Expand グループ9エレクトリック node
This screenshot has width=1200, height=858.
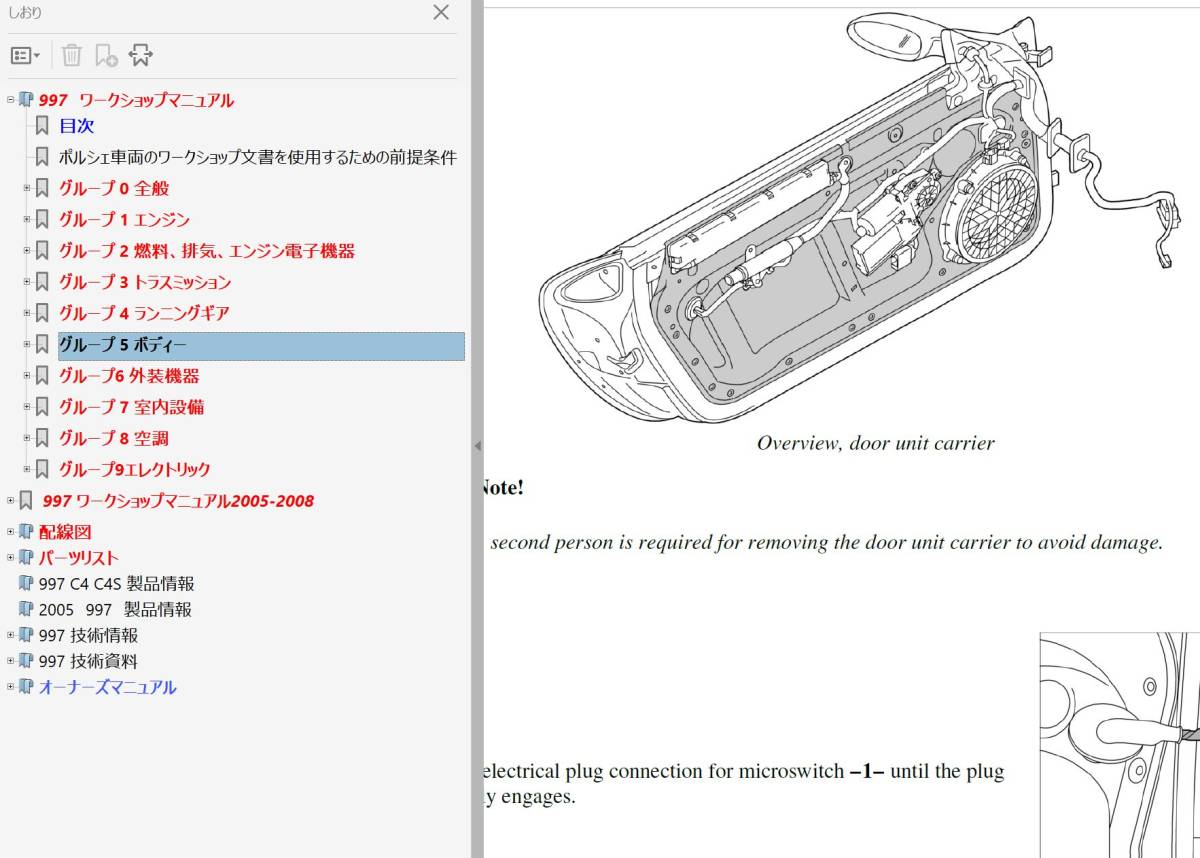(x=27, y=469)
